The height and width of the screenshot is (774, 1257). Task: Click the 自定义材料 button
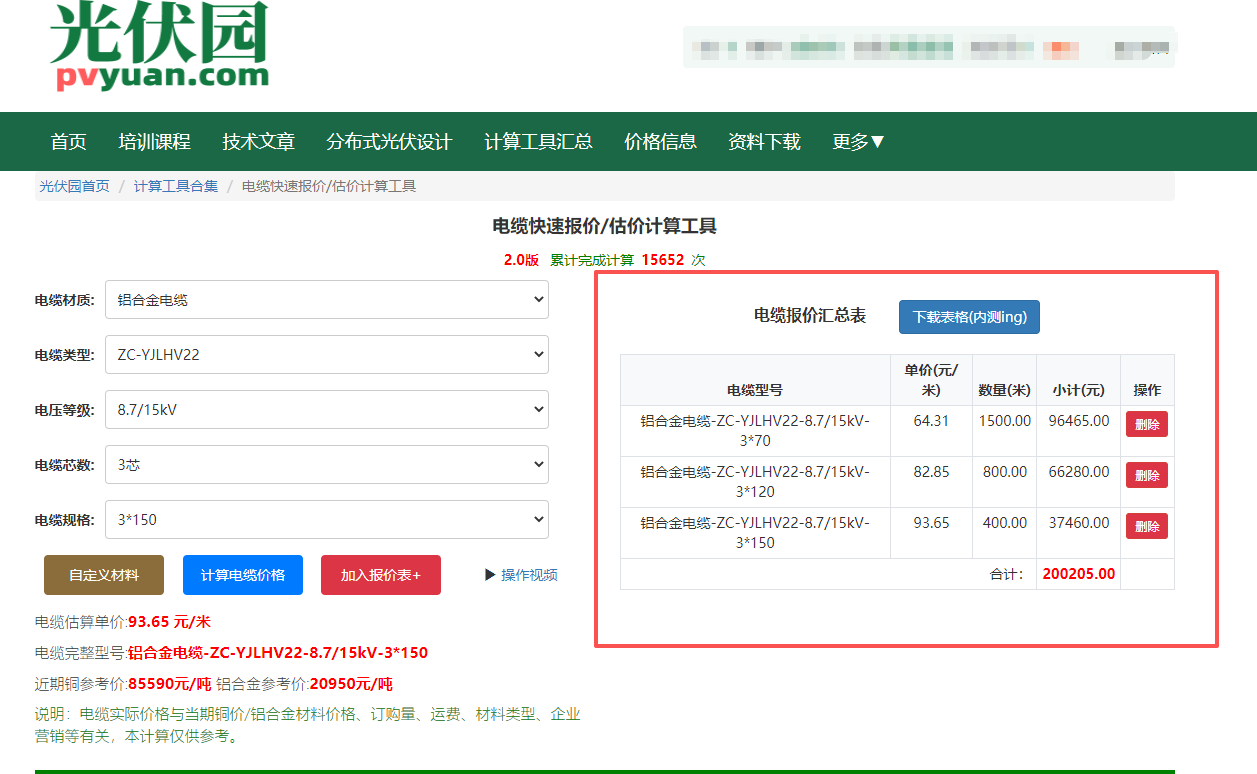coord(104,575)
